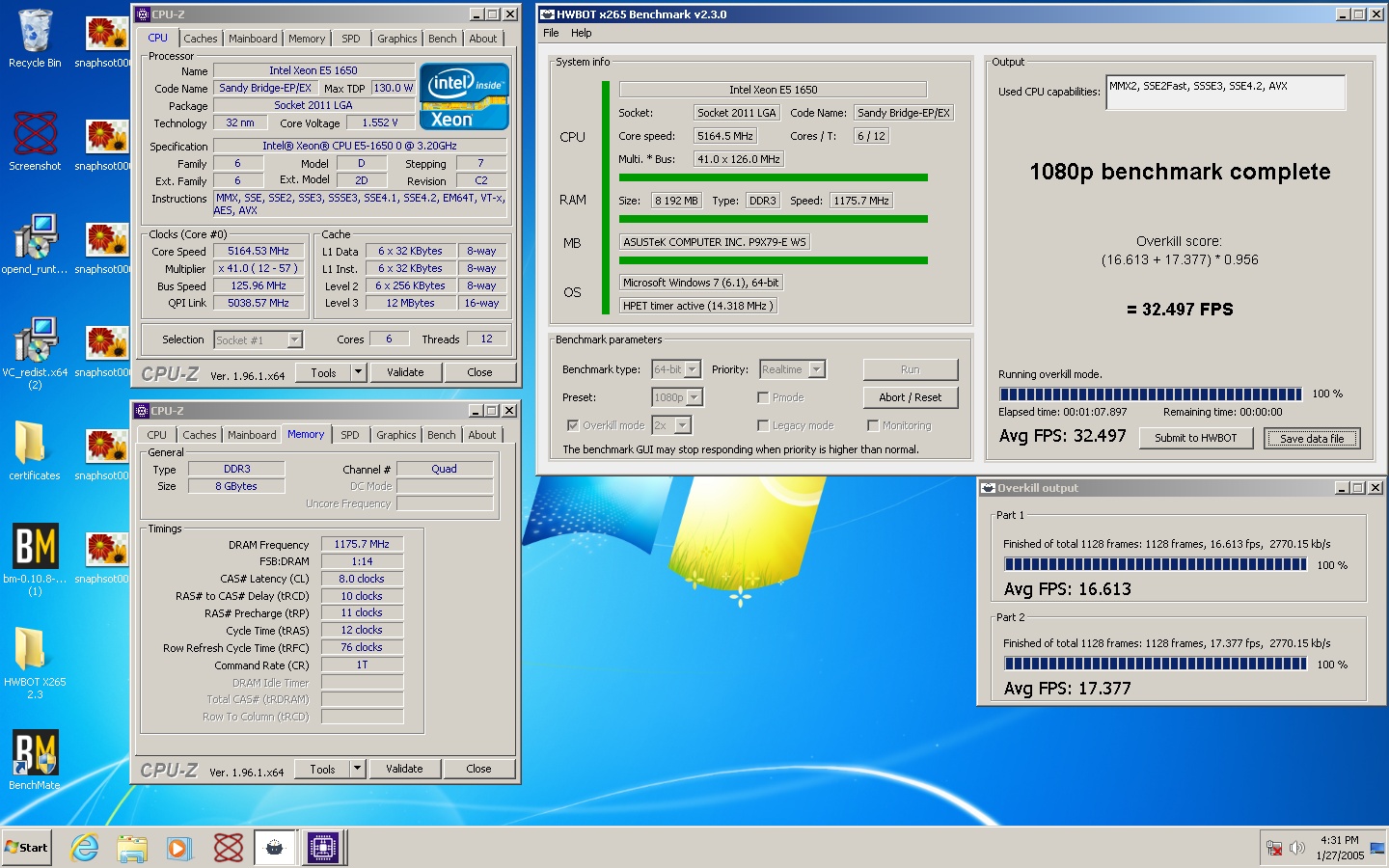Open the Screenshot desktop shortcut

(x=35, y=141)
